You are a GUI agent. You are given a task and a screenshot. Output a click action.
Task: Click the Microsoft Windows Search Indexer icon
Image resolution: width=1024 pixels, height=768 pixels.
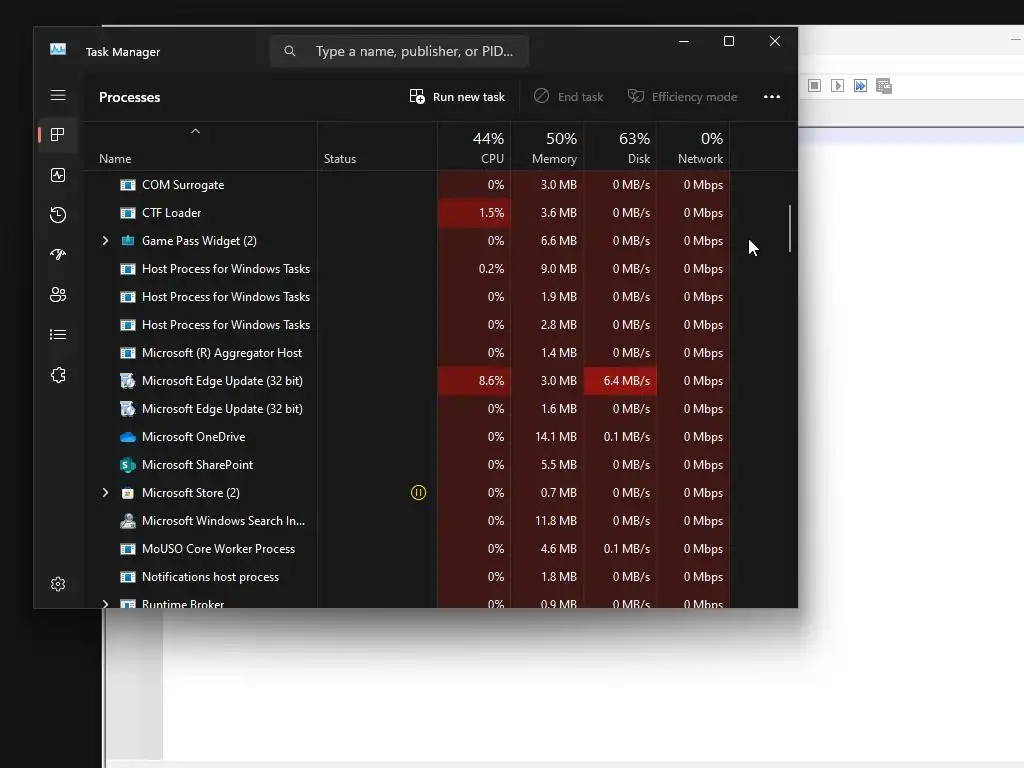click(x=128, y=521)
